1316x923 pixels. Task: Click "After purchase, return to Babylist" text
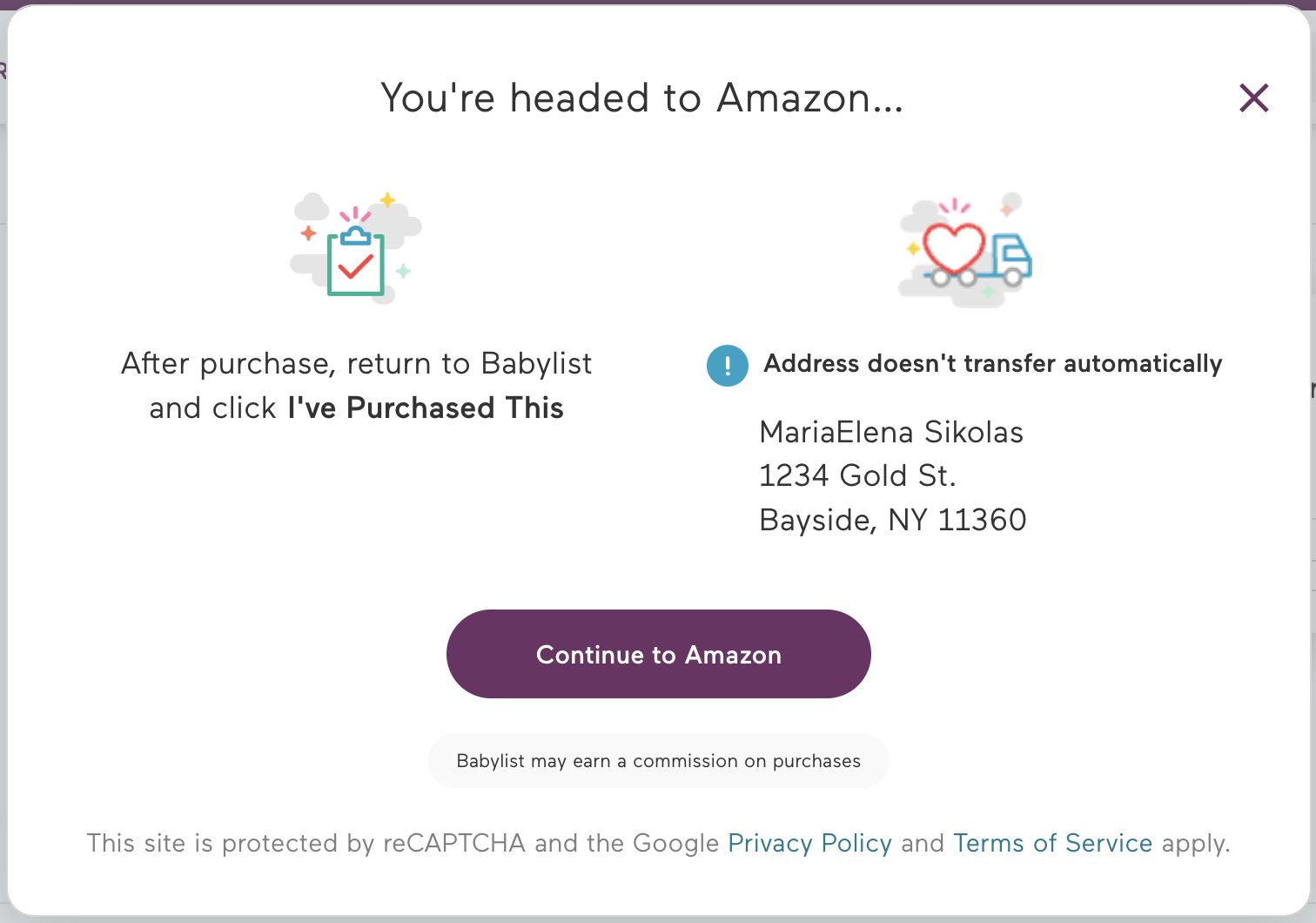click(357, 363)
